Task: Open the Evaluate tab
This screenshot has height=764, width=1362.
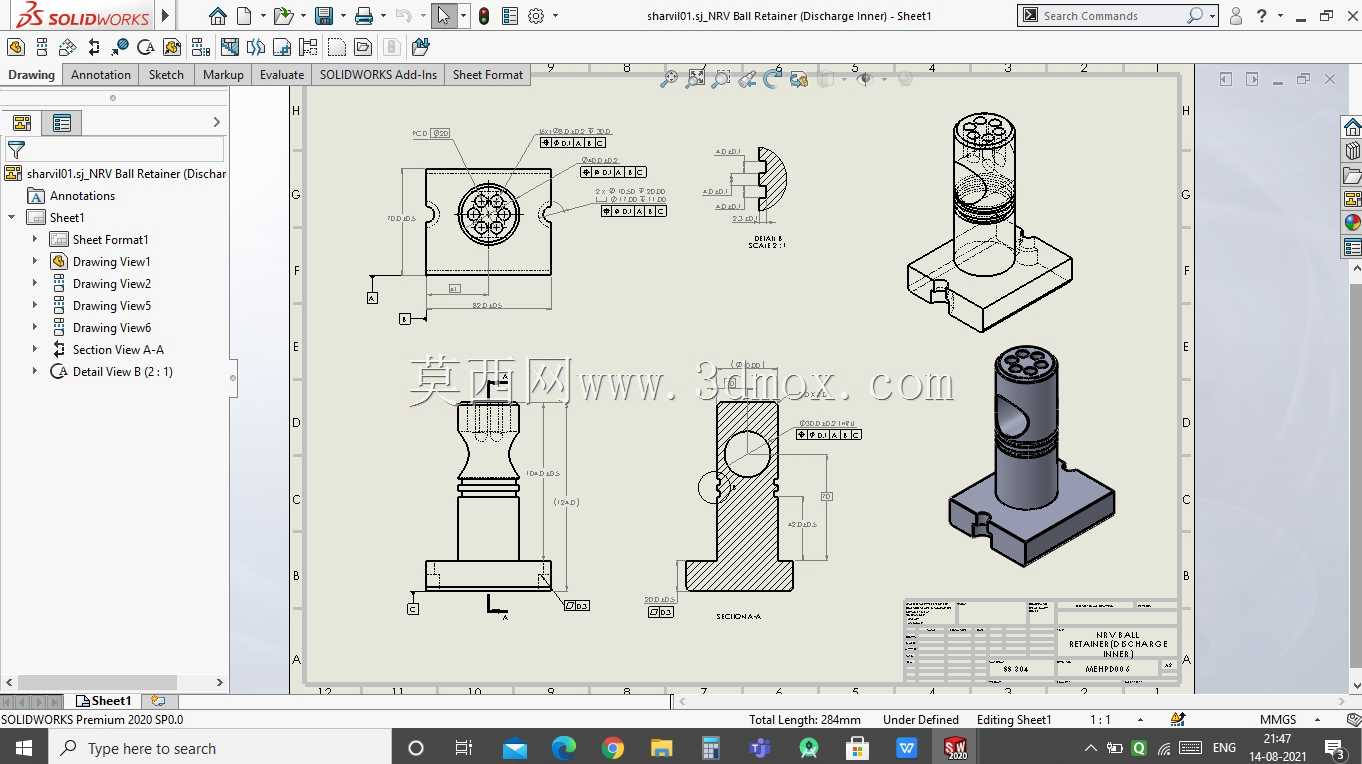Action: pyautogui.click(x=282, y=75)
